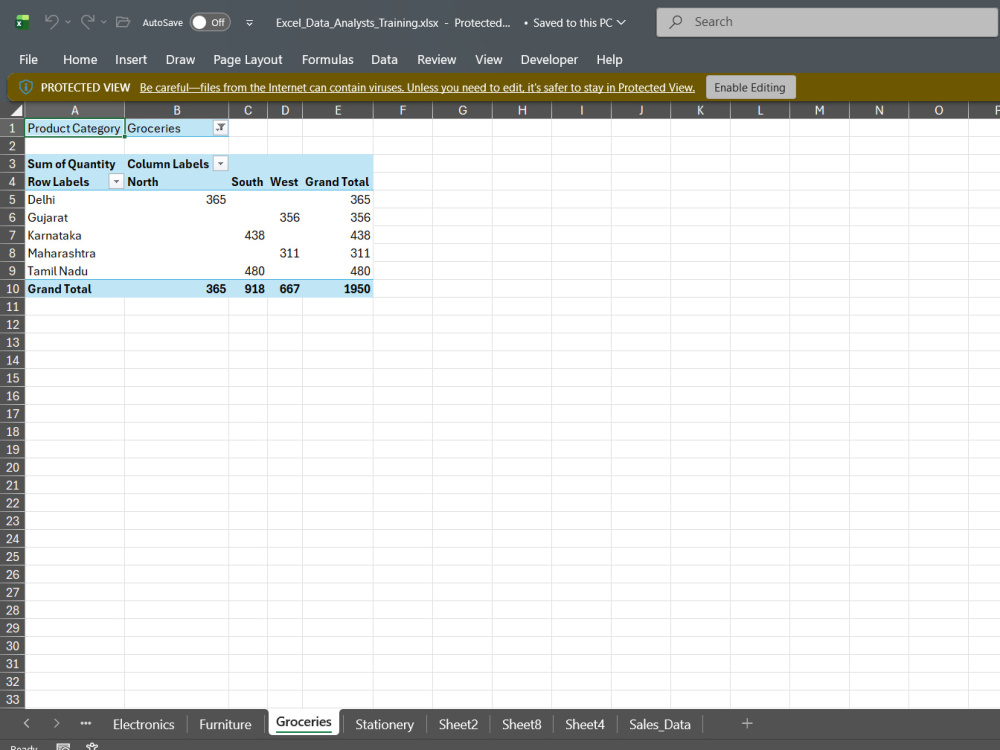This screenshot has width=1000, height=750.
Task: Switch to the Draw ribbon tab
Action: tap(180, 59)
